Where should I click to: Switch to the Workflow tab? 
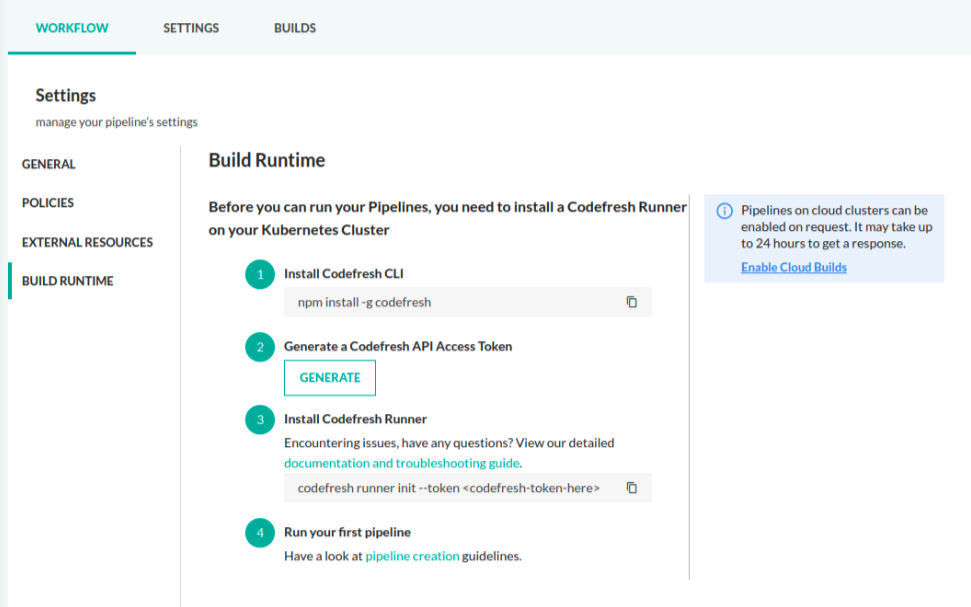[72, 28]
